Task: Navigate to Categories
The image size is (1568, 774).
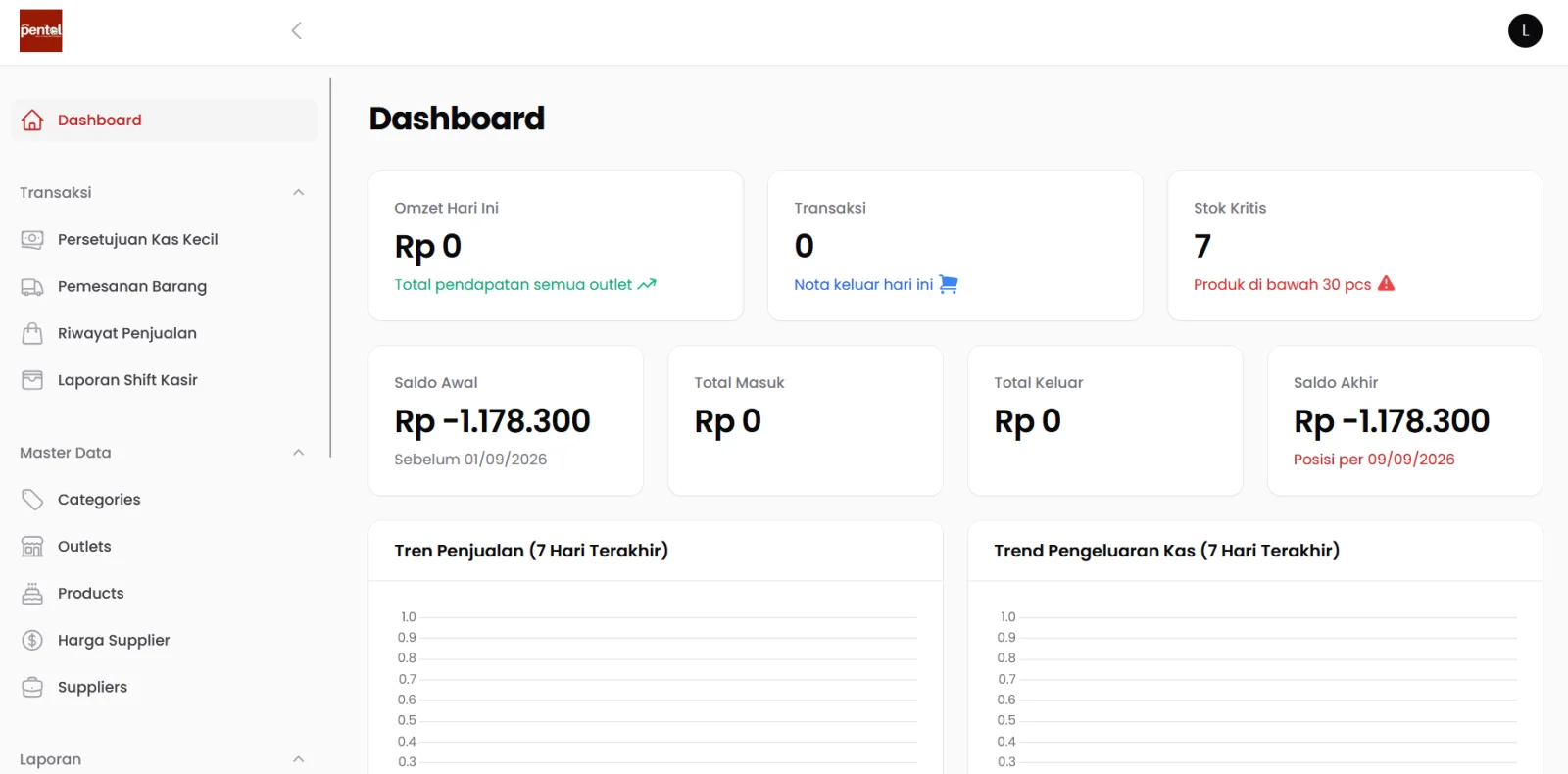Action: point(165,500)
